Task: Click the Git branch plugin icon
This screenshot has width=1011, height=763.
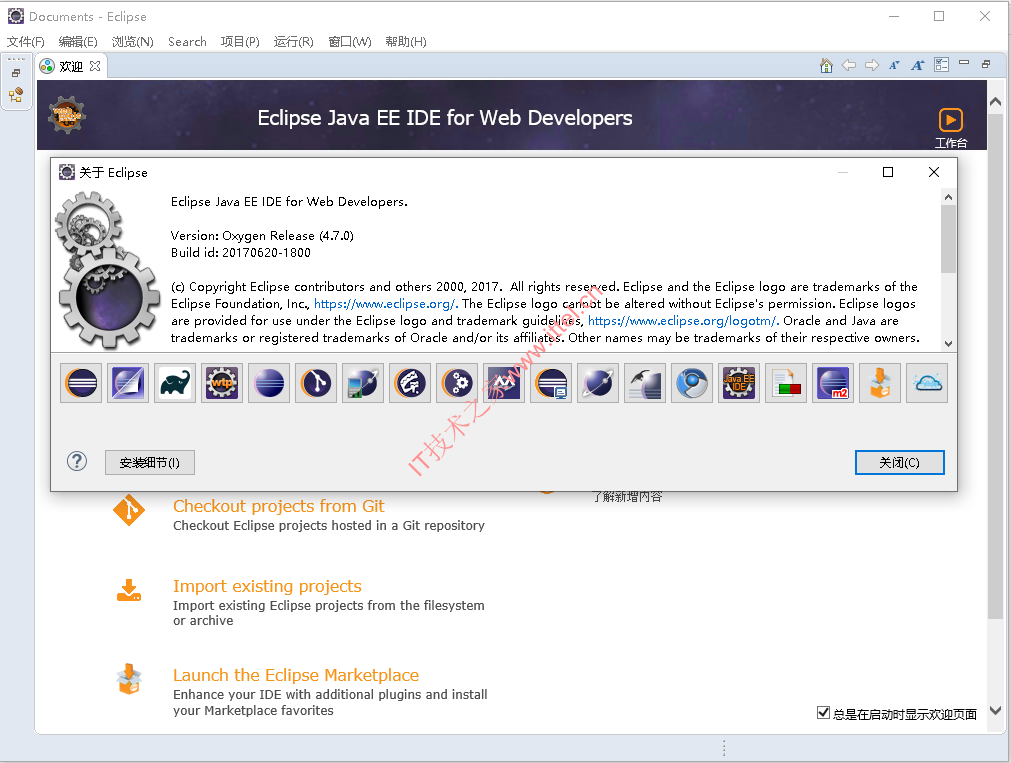Action: (x=316, y=383)
